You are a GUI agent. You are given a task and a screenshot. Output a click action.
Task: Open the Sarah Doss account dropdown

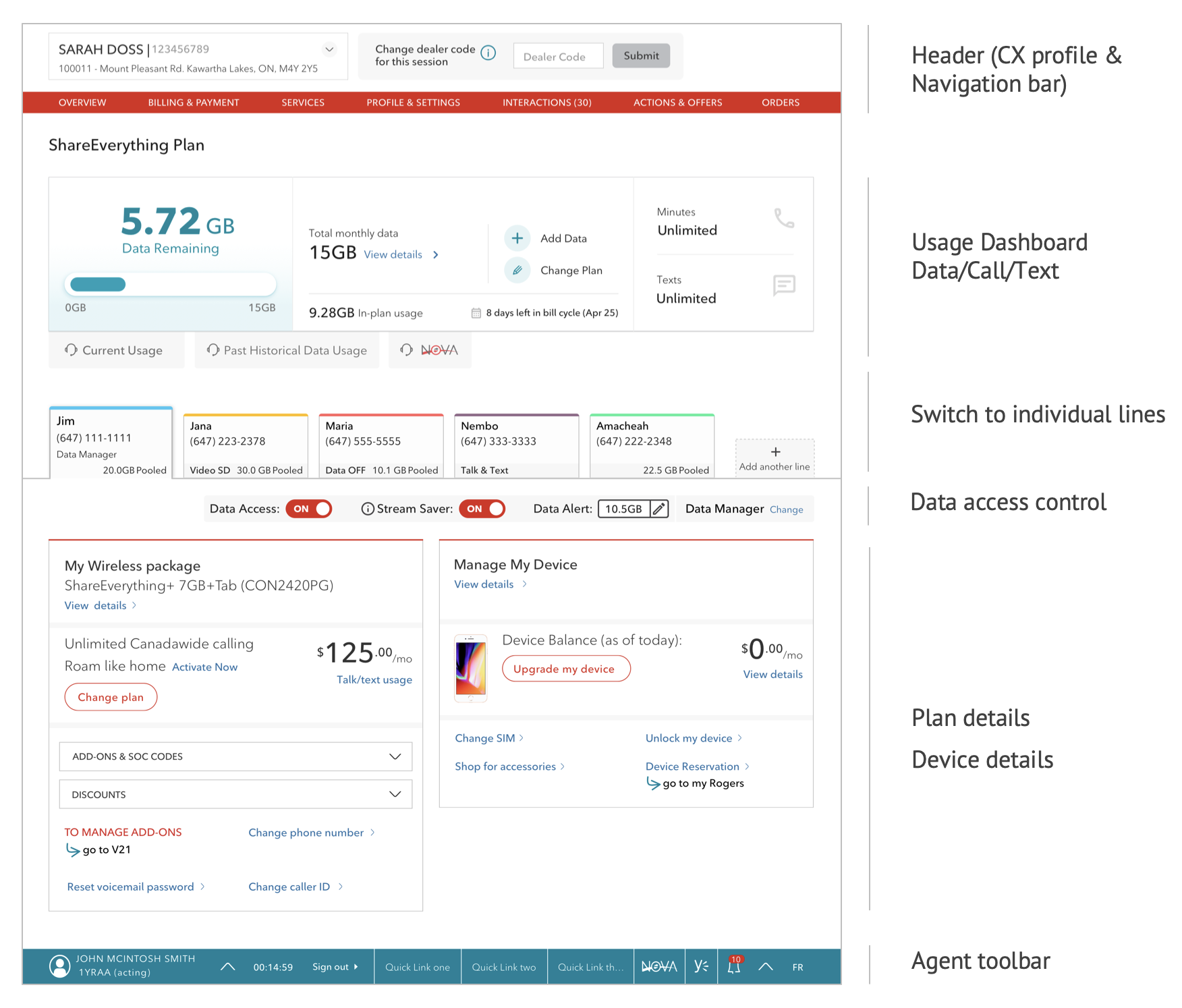(329, 49)
